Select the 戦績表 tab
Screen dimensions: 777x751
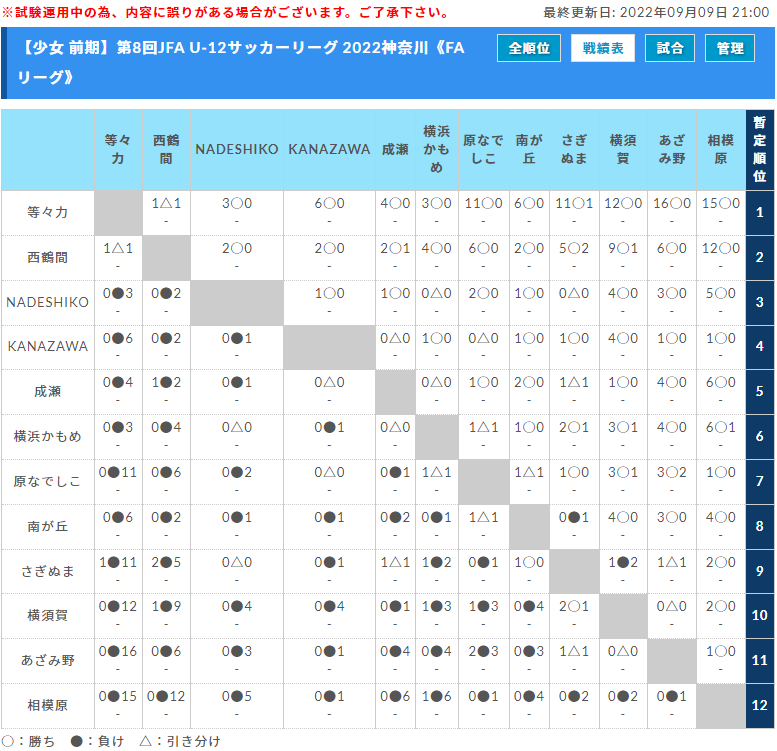(x=603, y=48)
